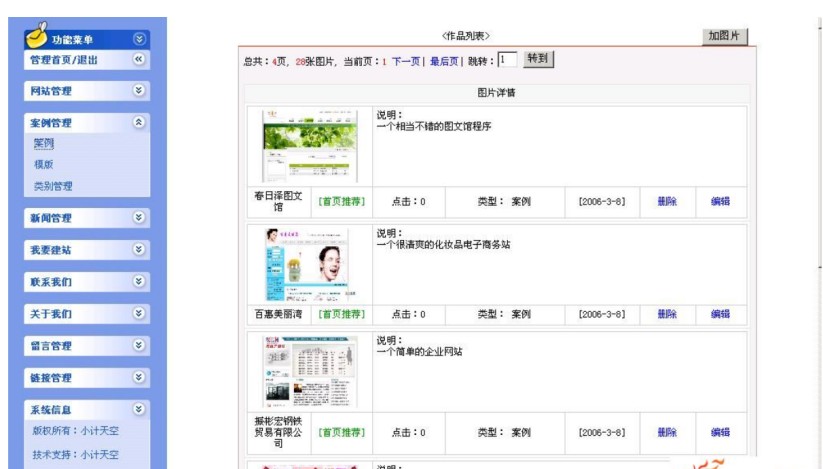This screenshot has height=469, width=823.
Task: Expand the 我要建站 chevron icon
Action: click(139, 250)
